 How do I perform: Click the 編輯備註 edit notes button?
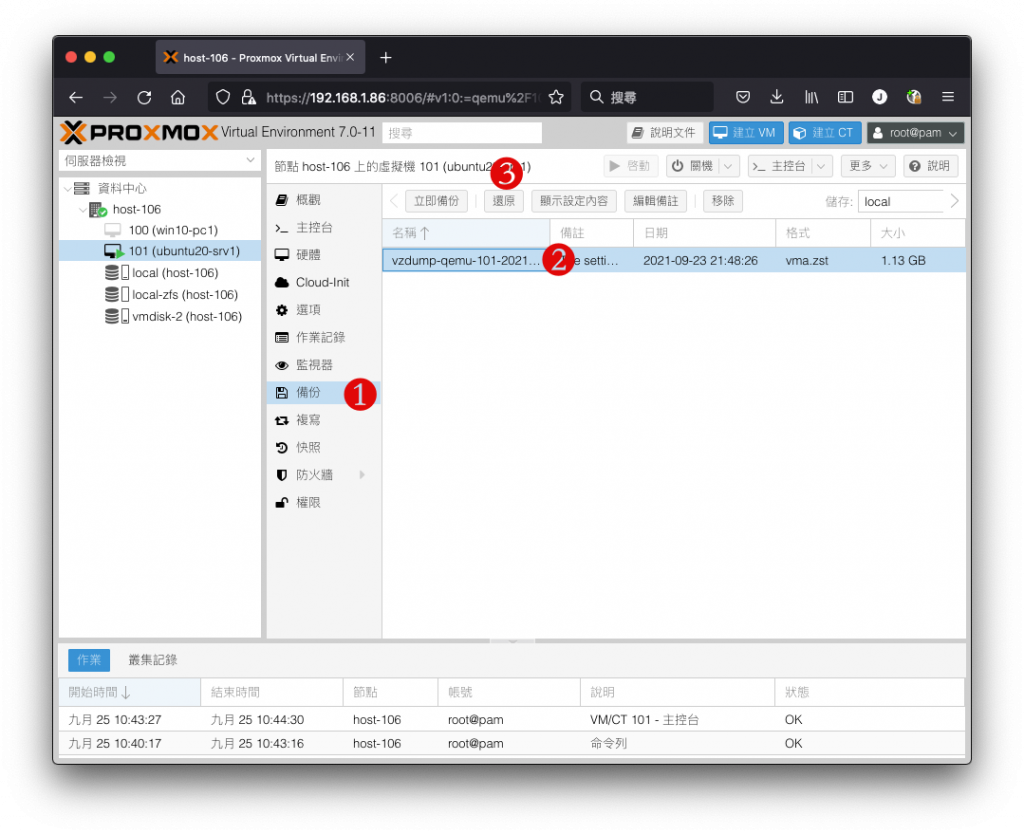(655, 201)
